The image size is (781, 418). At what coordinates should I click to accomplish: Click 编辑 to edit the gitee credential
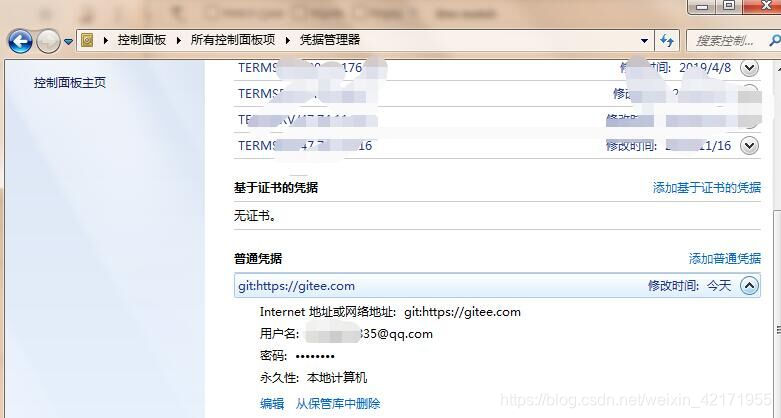pos(272,404)
